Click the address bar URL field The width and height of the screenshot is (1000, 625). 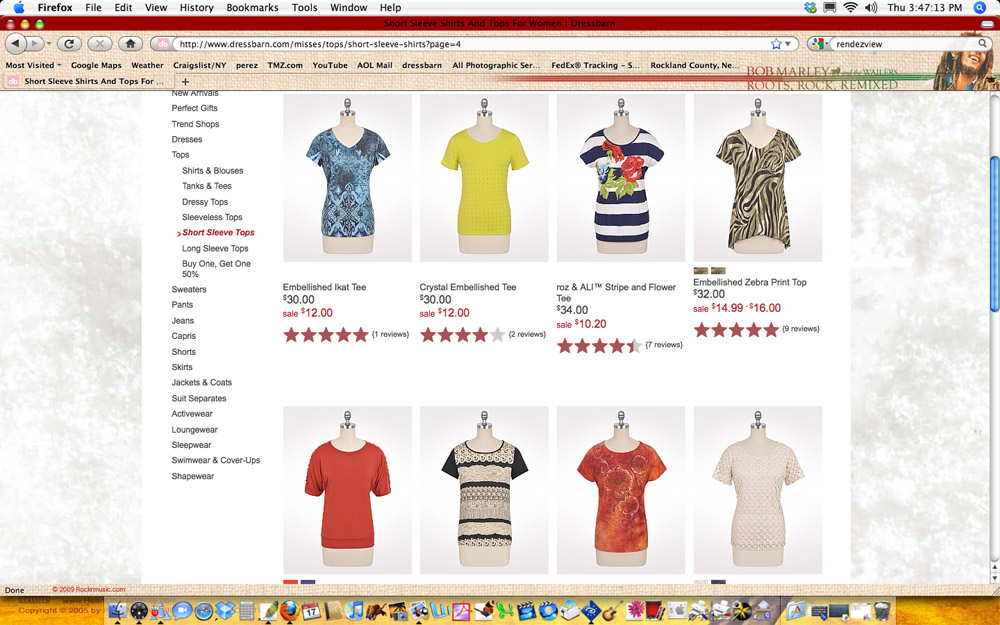point(472,44)
